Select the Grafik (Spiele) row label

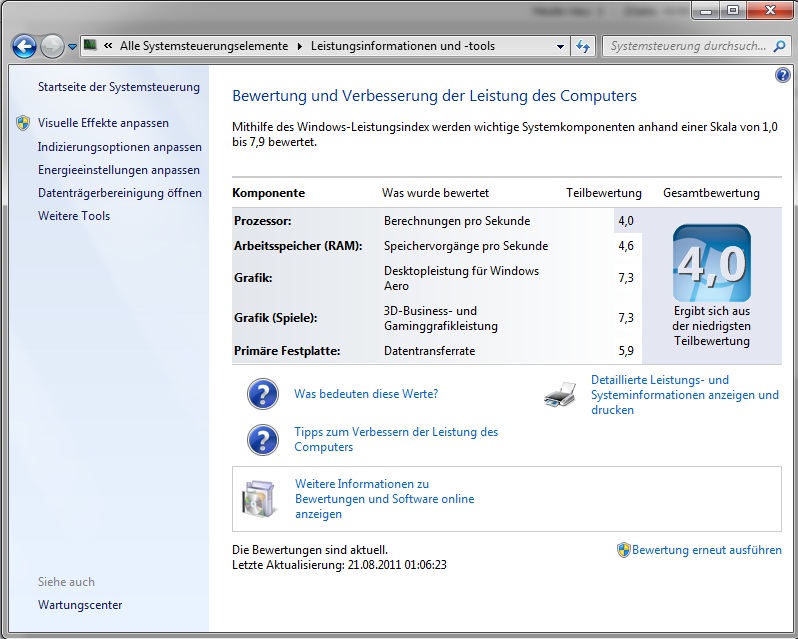point(275,317)
